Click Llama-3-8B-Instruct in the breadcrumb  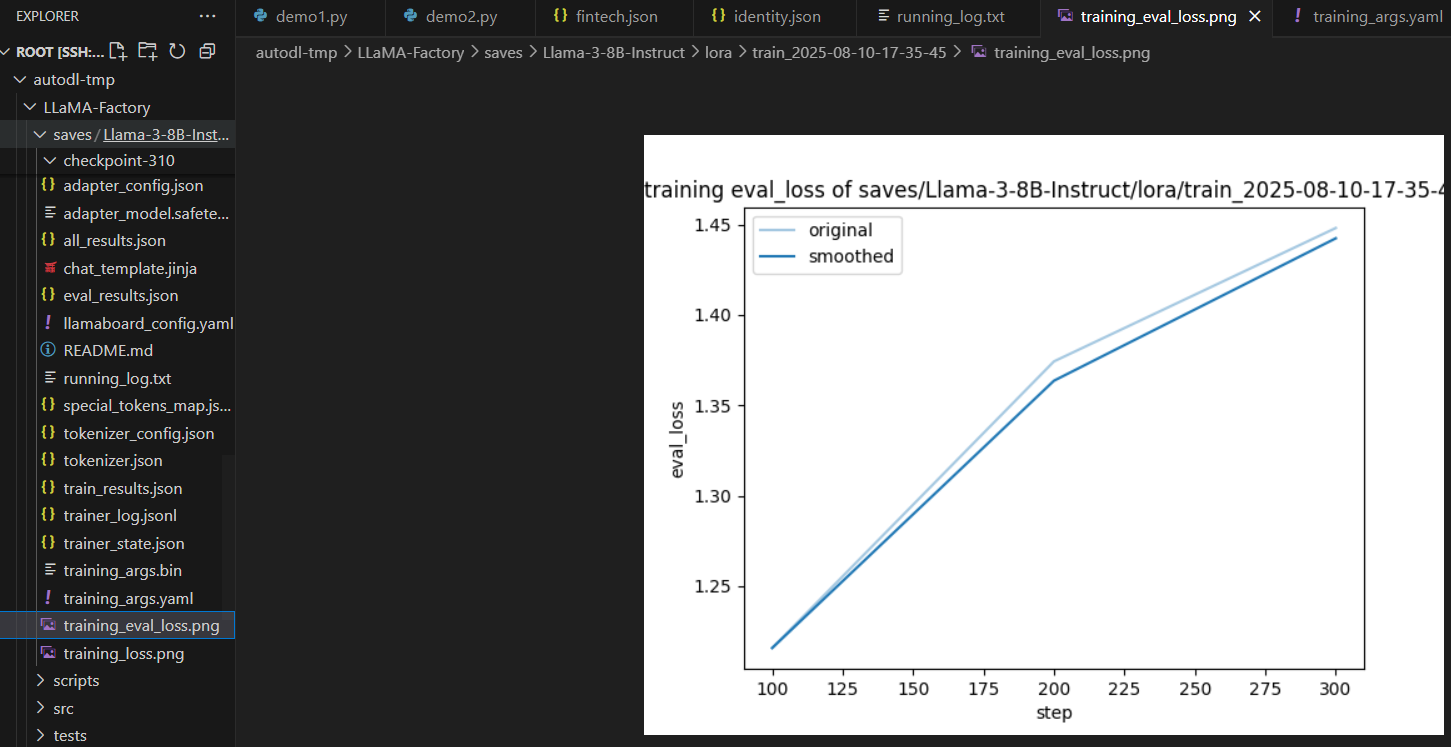(x=614, y=52)
